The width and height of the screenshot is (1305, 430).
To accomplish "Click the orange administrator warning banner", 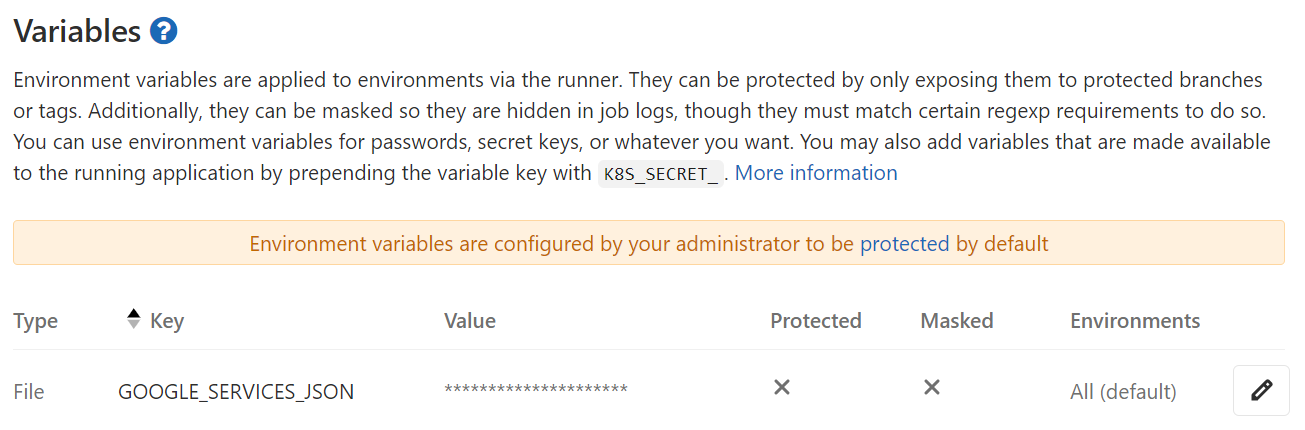I will click(x=649, y=243).
